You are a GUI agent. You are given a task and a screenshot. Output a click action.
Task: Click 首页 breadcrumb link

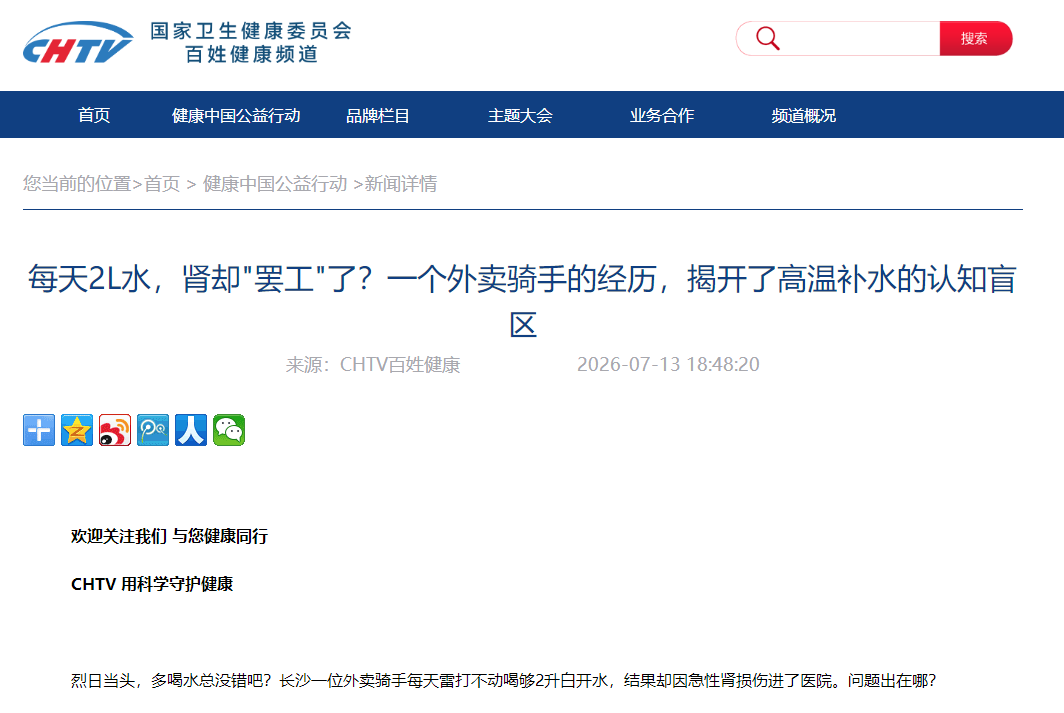point(162,184)
